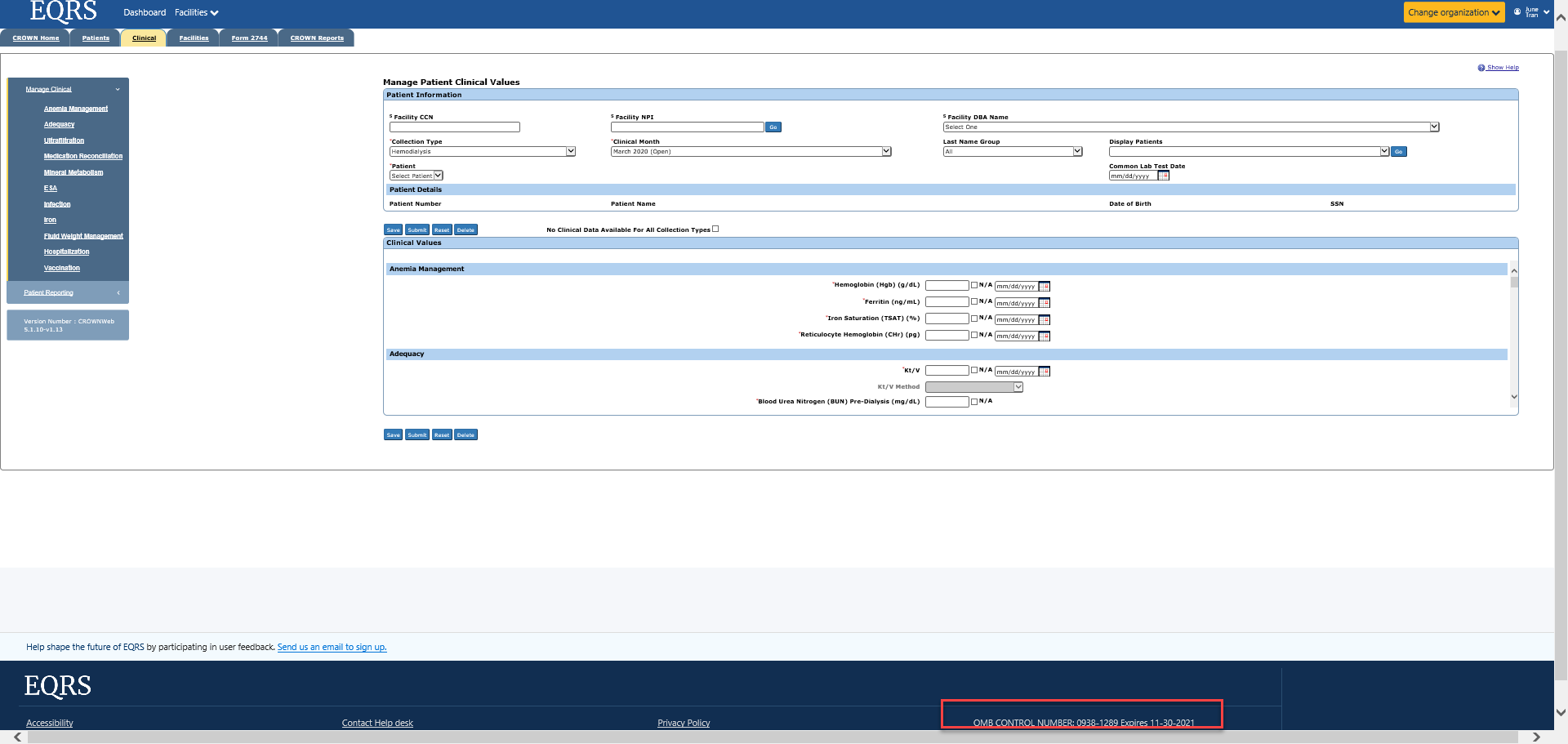Image resolution: width=1568 pixels, height=744 pixels.
Task: Open the Mineral Metabolism sidebar link
Action: pos(73,172)
